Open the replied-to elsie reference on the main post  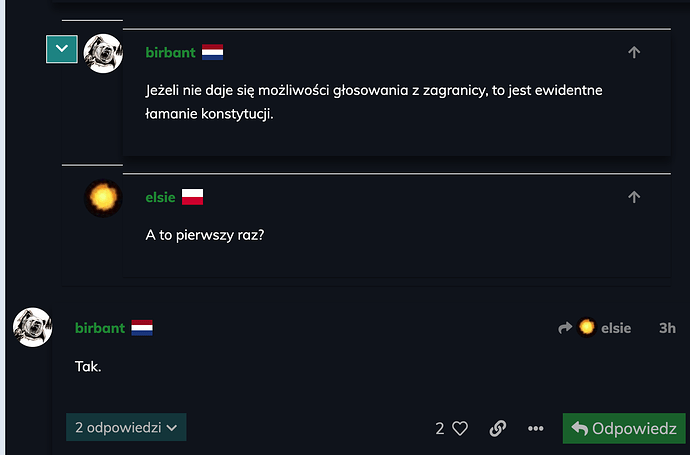606,328
